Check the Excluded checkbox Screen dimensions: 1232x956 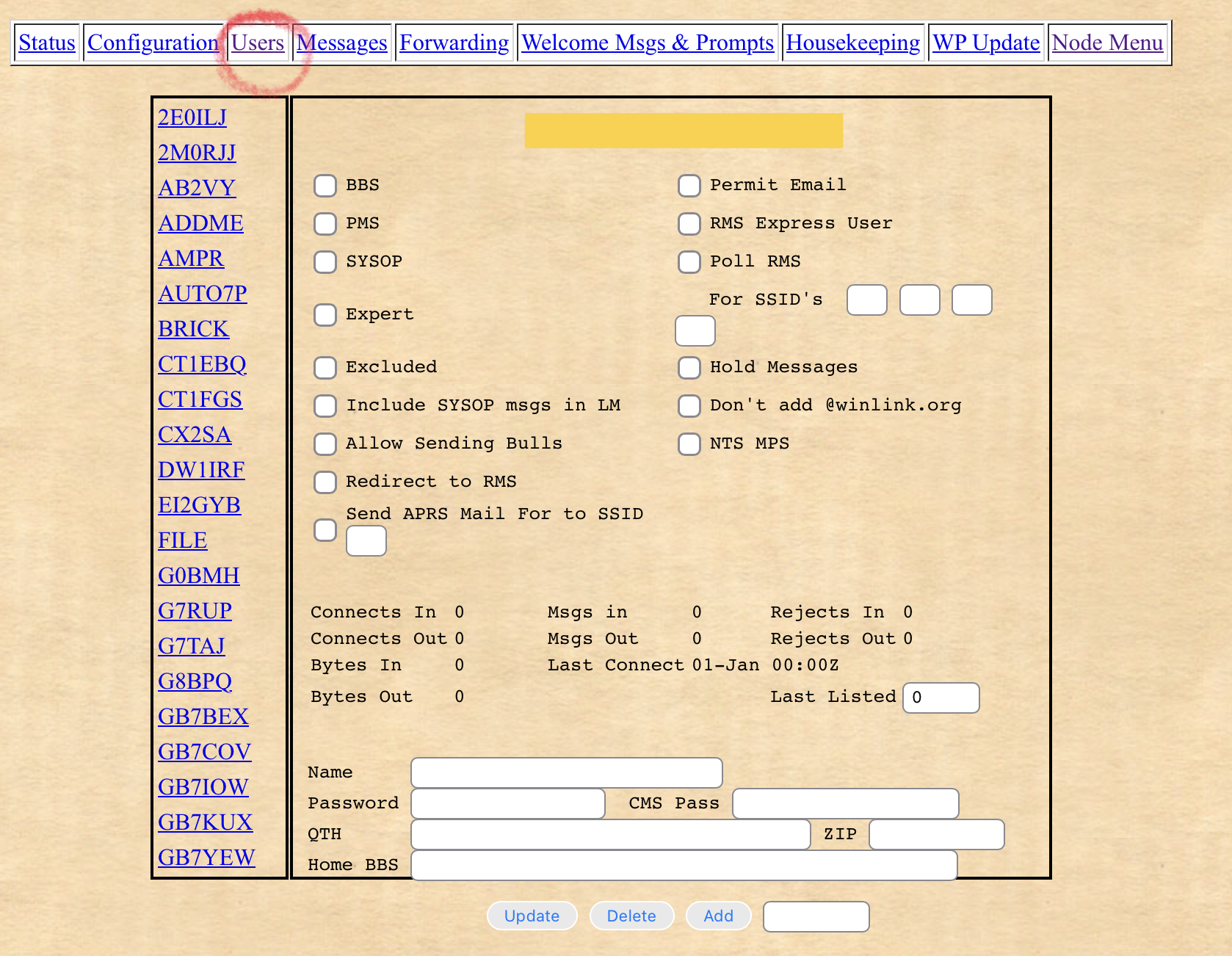tap(325, 368)
